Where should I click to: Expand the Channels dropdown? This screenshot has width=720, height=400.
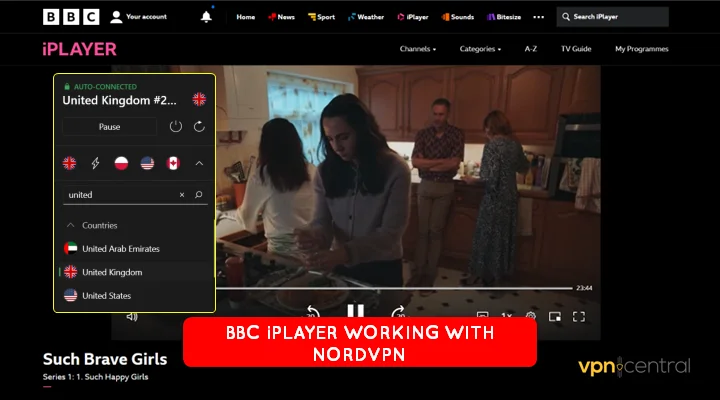pyautogui.click(x=418, y=49)
